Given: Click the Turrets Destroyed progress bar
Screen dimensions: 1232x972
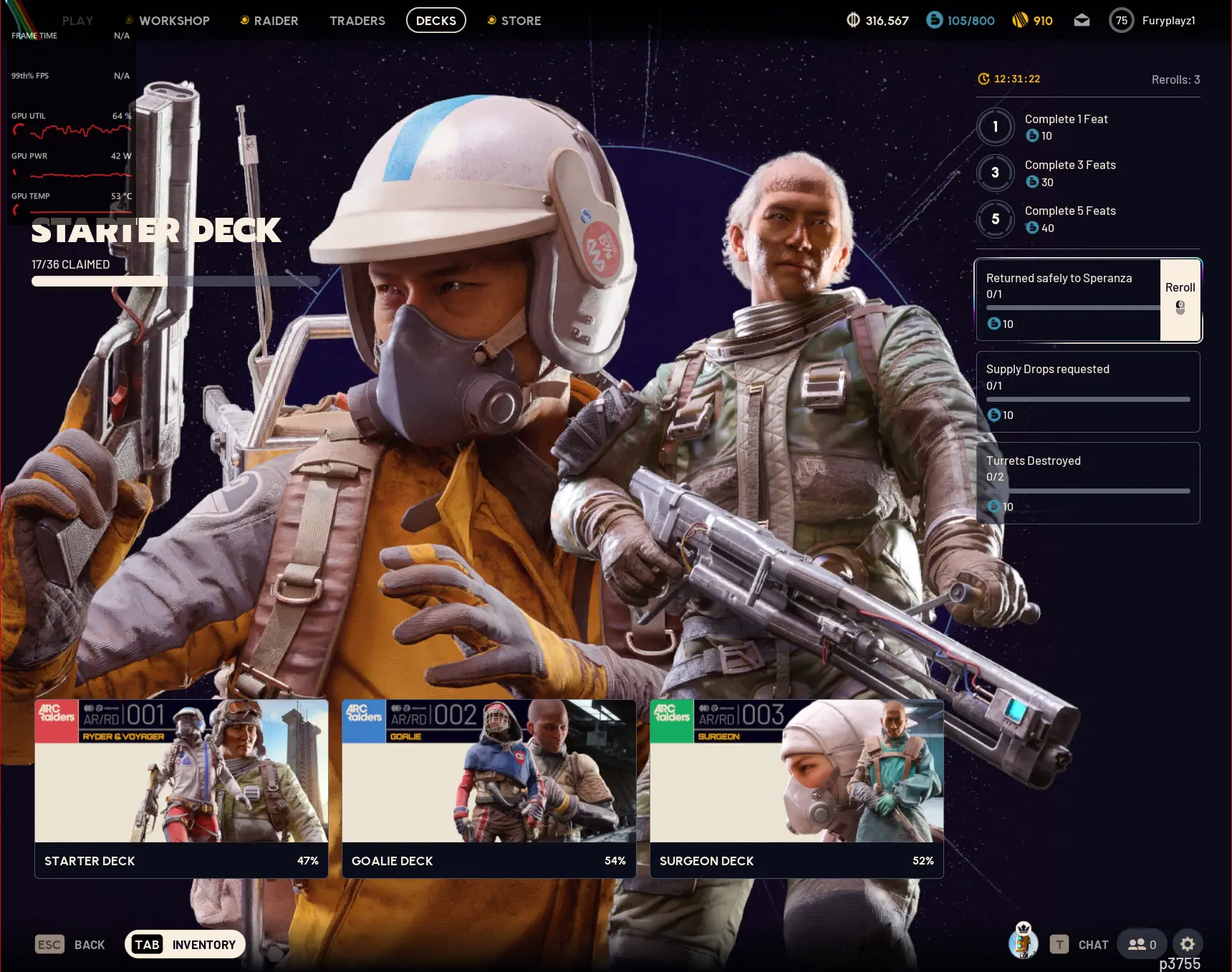Looking at the screenshot, I should (x=1088, y=491).
